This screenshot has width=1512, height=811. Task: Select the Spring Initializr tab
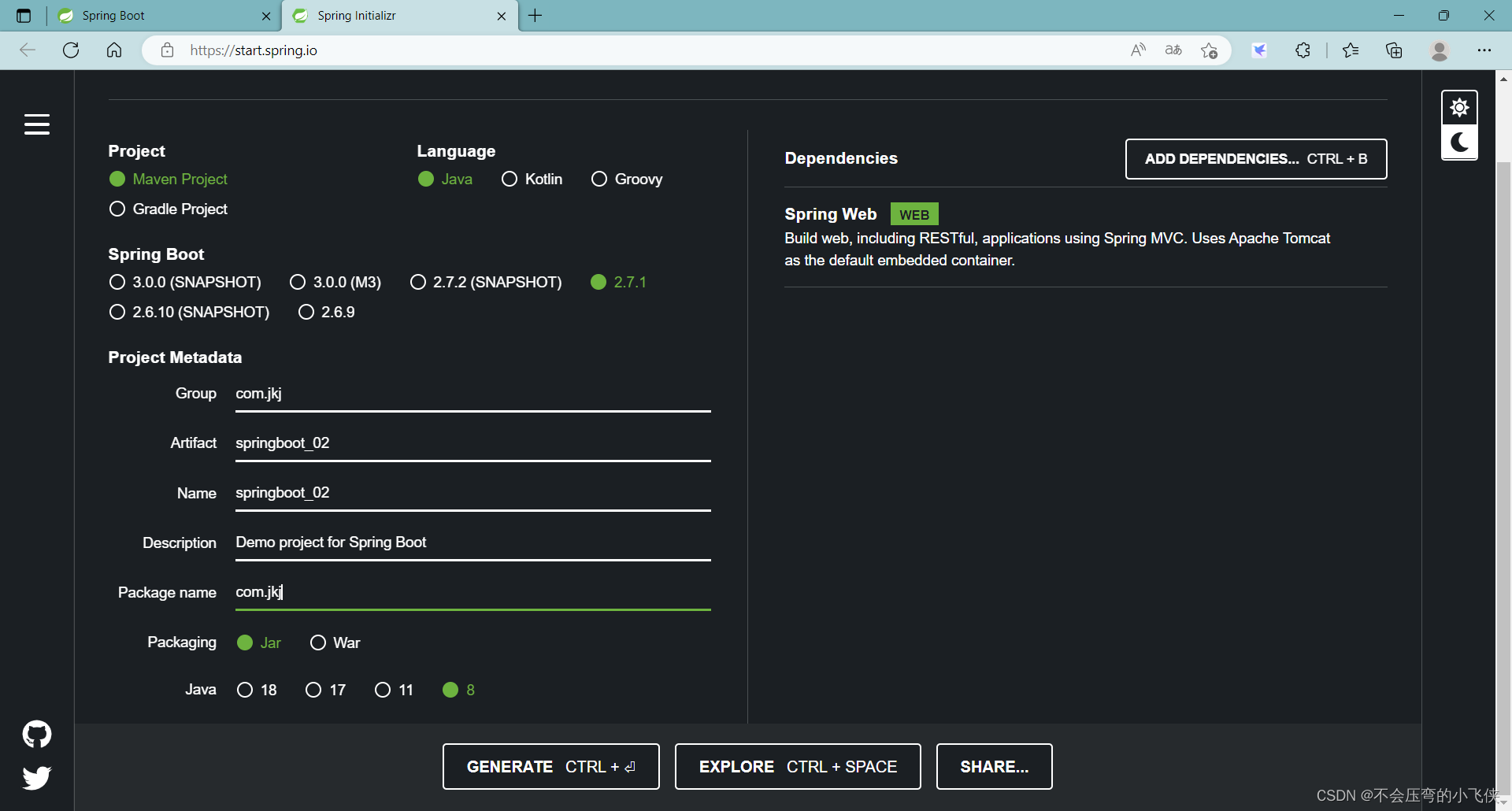(x=401, y=16)
